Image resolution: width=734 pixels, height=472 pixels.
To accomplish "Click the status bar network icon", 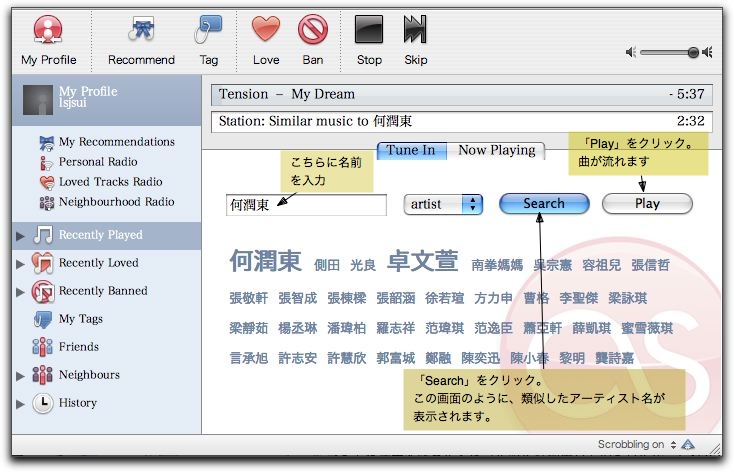I will tap(688, 444).
